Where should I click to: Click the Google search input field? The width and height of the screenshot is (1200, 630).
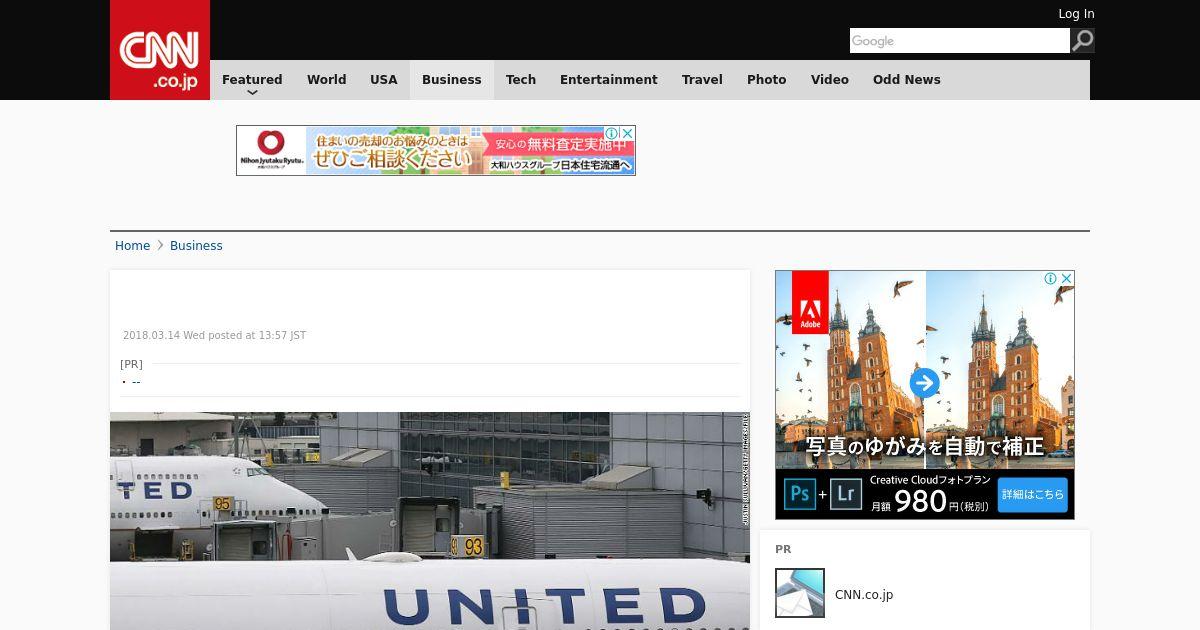pyautogui.click(x=960, y=41)
